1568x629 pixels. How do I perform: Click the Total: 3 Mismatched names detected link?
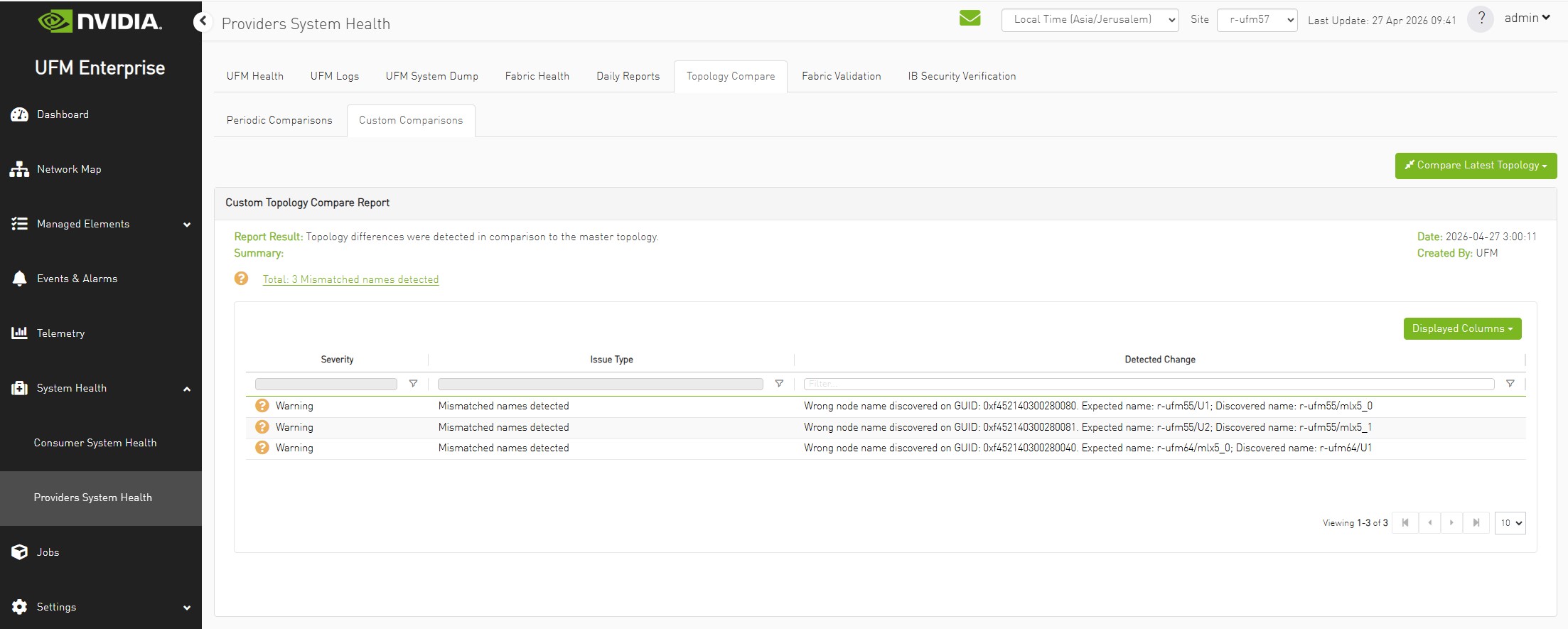[x=350, y=279]
